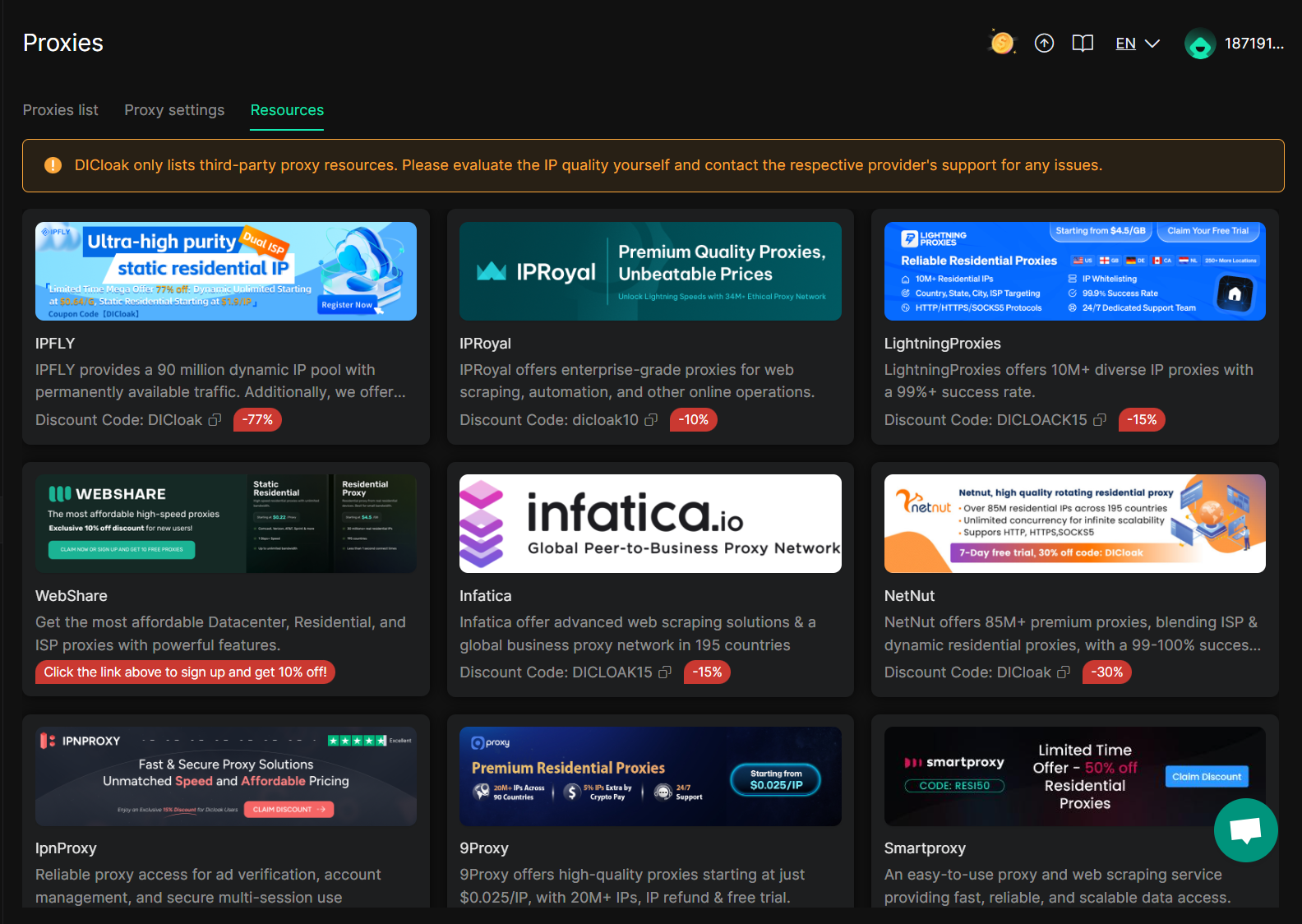Click the LightningProxies -15% discount badge
This screenshot has height=924, width=1302.
[1142, 420]
